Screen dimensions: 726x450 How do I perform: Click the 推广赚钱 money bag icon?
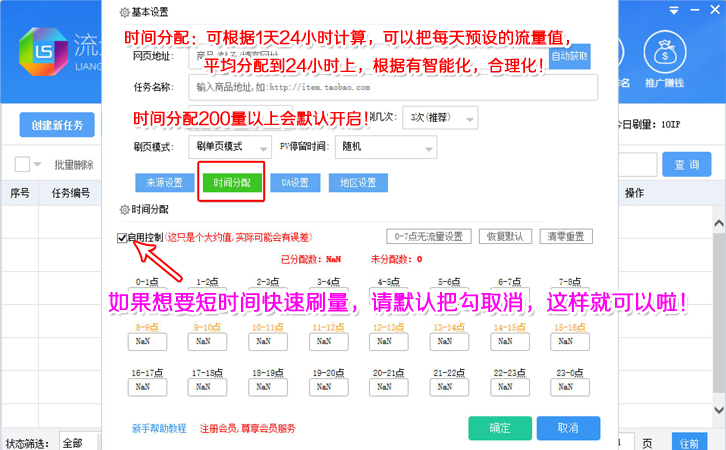coord(665,53)
